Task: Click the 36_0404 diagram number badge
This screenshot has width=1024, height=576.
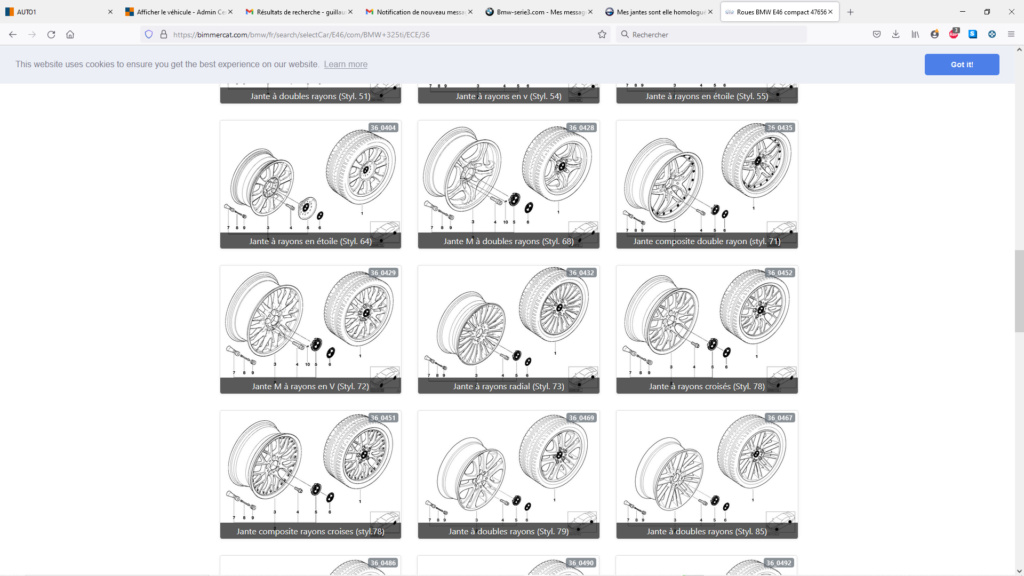Action: pos(383,127)
